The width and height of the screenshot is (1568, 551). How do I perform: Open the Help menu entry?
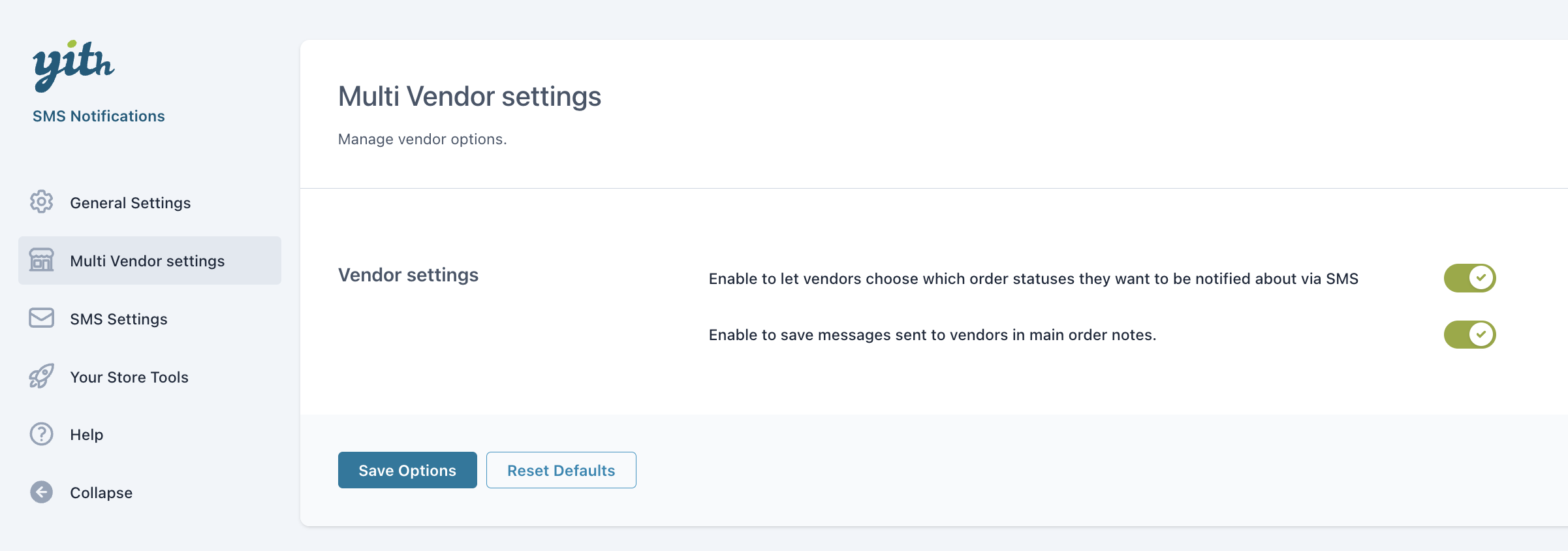pos(87,435)
